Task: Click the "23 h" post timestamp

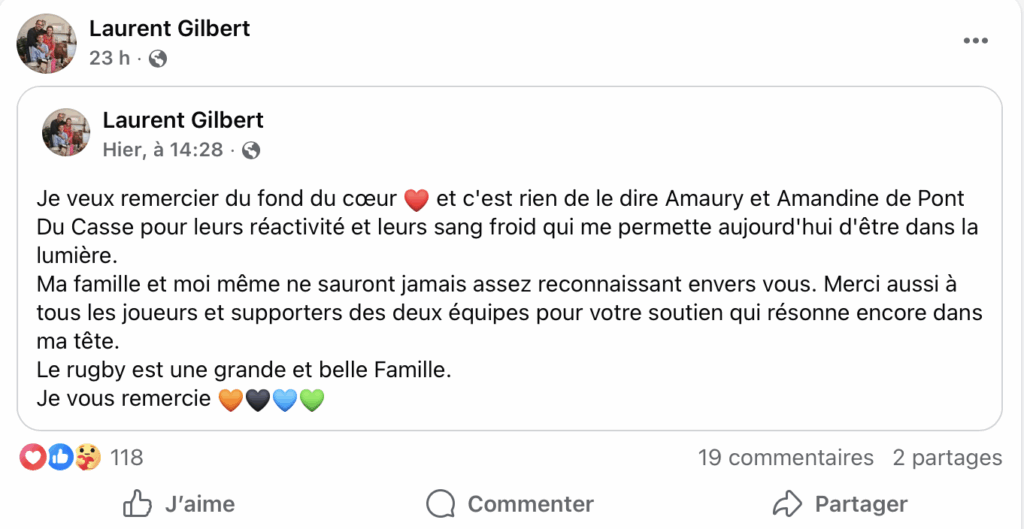Action: pos(109,58)
